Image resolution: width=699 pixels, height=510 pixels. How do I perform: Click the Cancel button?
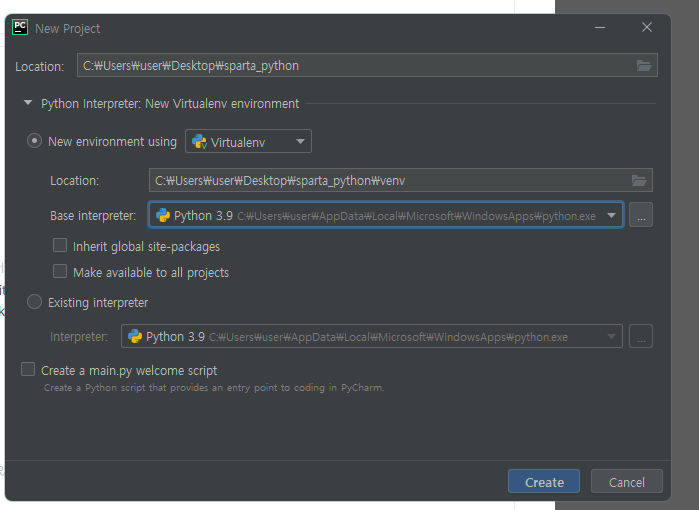tap(627, 481)
